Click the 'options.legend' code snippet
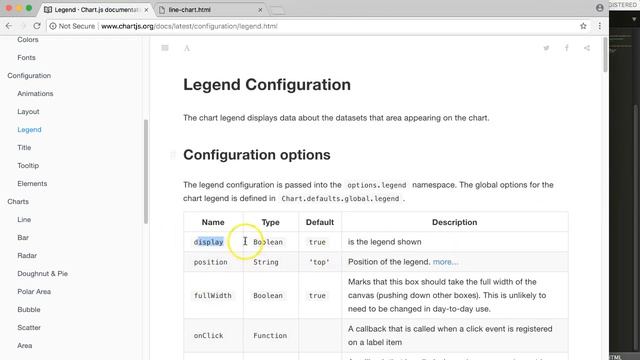This screenshot has height=360, width=640. tap(377, 185)
